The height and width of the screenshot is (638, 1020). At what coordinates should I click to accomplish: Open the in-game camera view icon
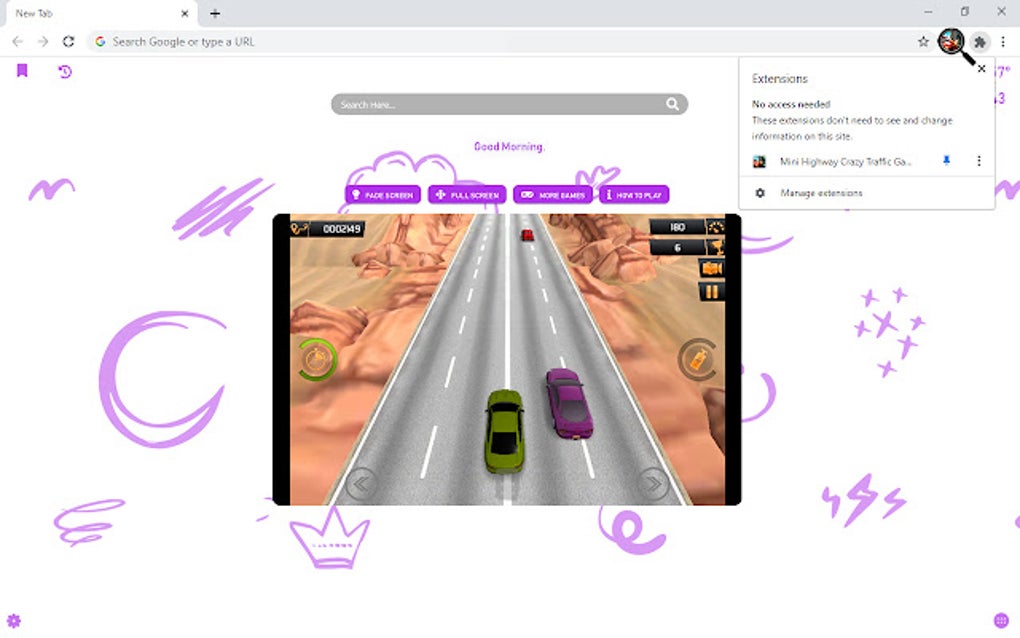pos(712,268)
